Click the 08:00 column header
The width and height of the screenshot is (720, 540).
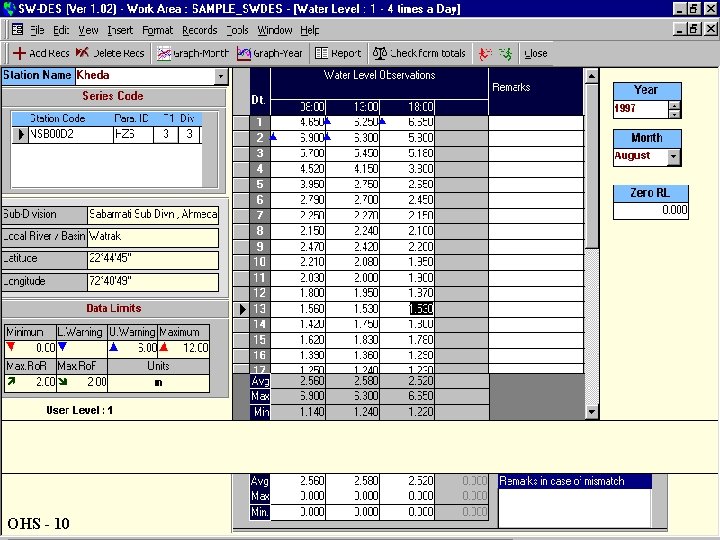(x=298, y=107)
